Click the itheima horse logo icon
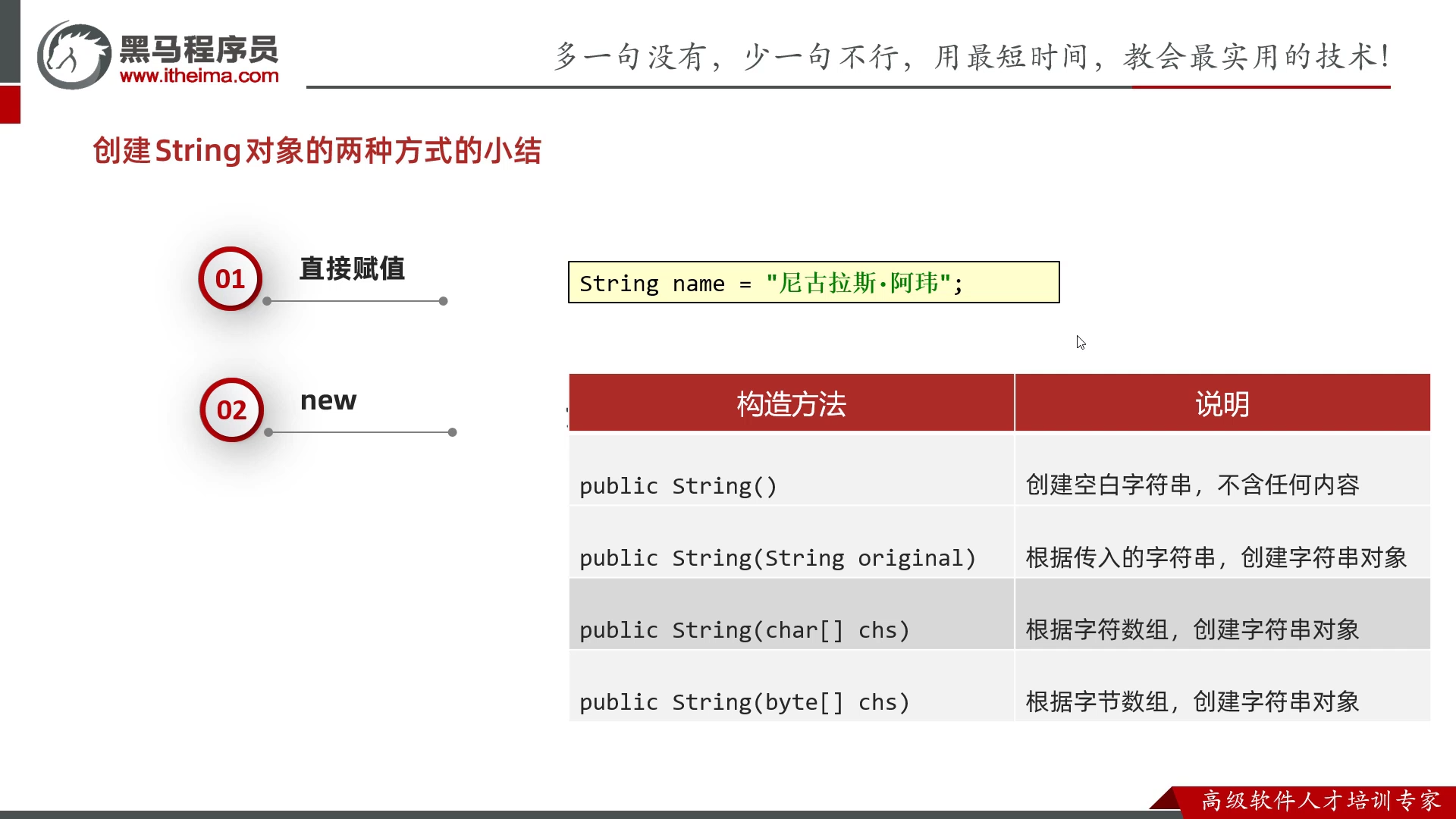 74,55
